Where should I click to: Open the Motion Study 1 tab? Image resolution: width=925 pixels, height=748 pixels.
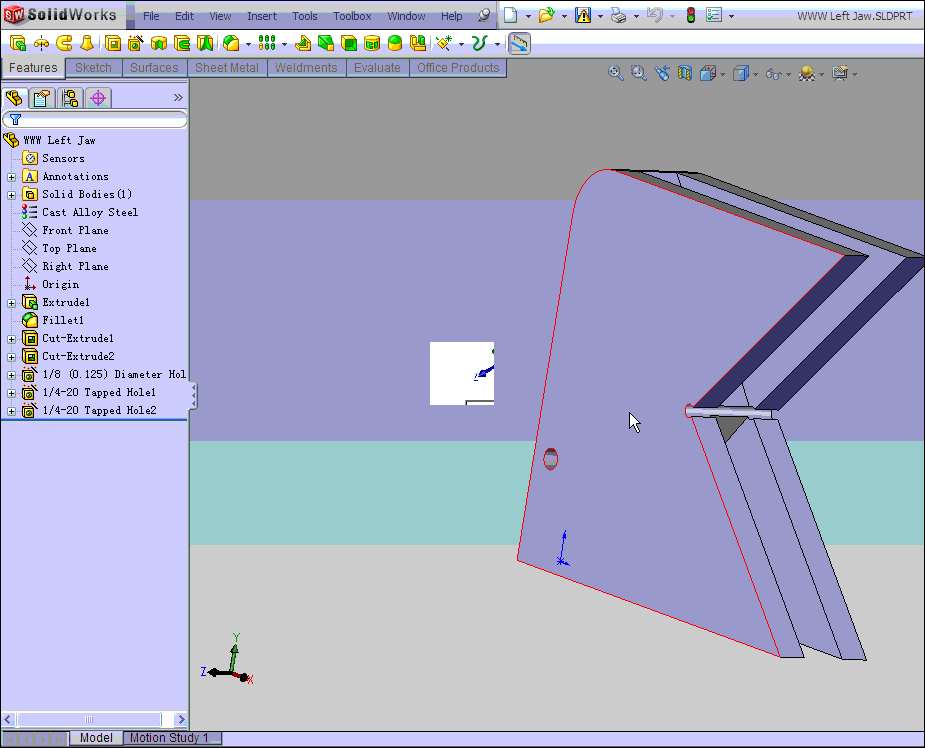pos(172,738)
